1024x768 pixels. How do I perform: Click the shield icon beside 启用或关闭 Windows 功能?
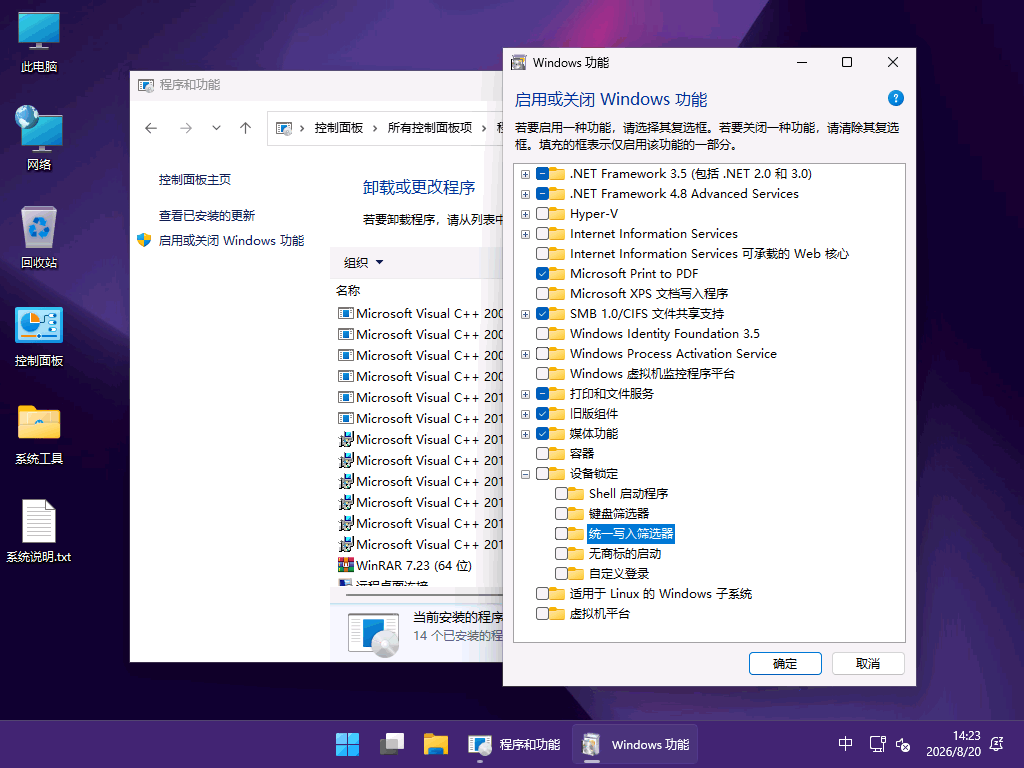(x=144, y=240)
